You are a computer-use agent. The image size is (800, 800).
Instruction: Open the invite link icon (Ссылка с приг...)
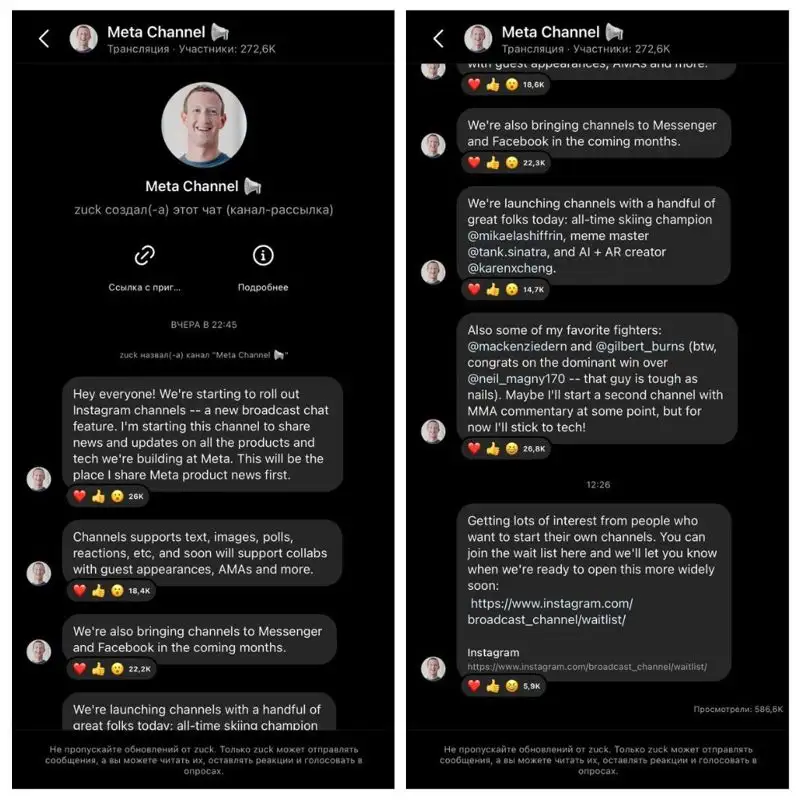pyautogui.click(x=144, y=256)
